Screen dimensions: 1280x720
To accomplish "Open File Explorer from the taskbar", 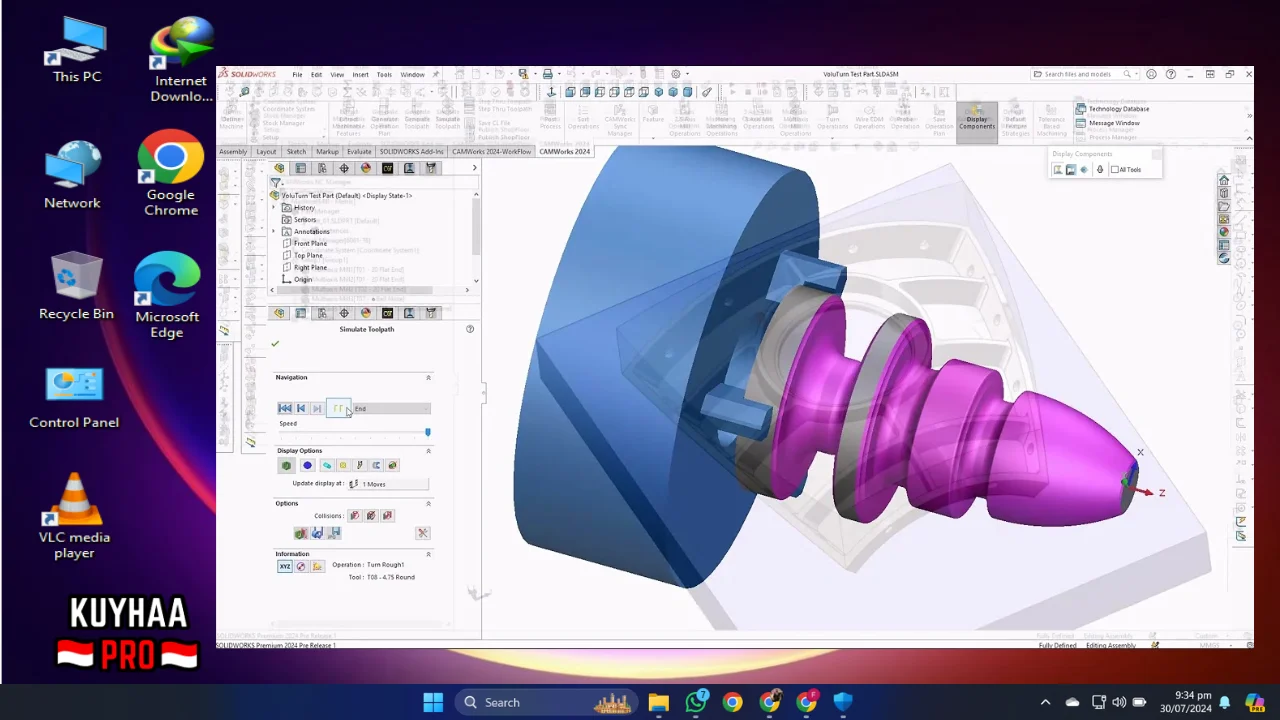I will coord(658,702).
